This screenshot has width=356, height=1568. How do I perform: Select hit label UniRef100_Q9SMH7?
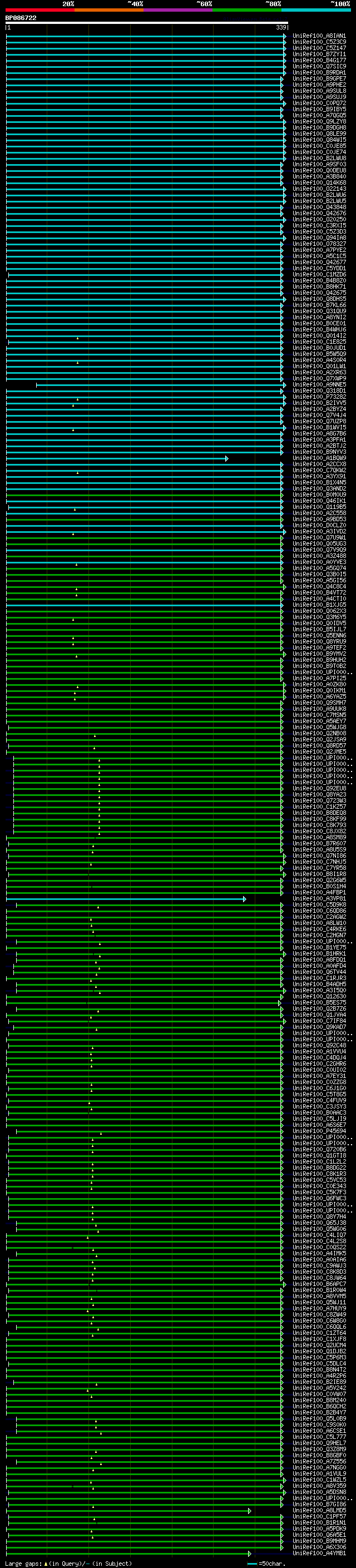(x=319, y=703)
